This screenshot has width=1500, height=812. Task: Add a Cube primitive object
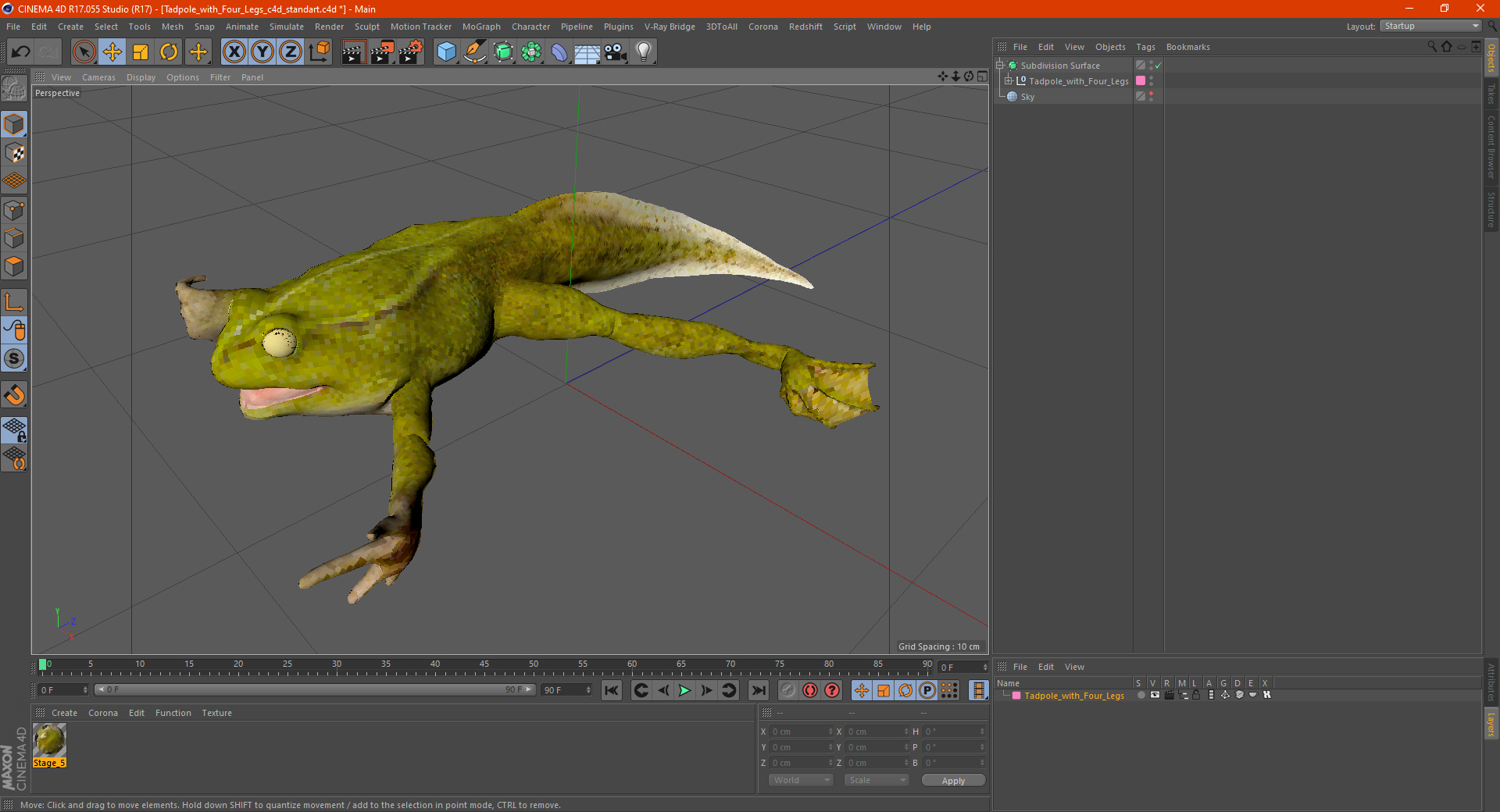click(446, 52)
